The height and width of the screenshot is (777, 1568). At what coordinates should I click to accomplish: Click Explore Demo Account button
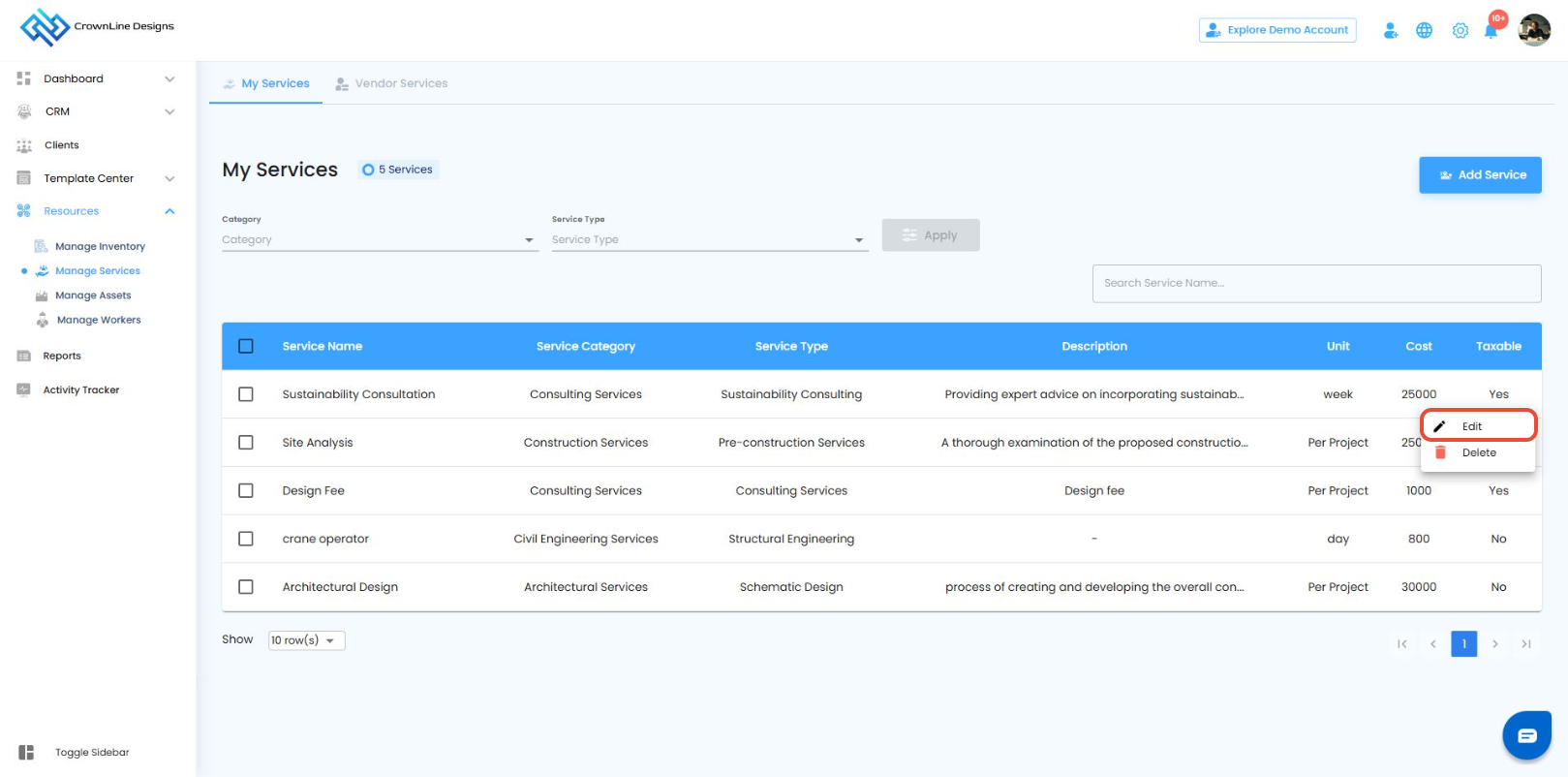point(1276,31)
